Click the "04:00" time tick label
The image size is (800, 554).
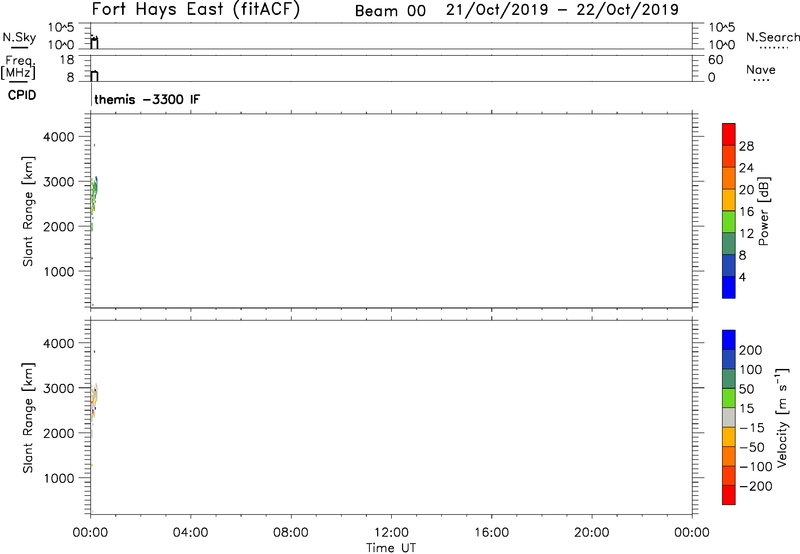[190, 533]
